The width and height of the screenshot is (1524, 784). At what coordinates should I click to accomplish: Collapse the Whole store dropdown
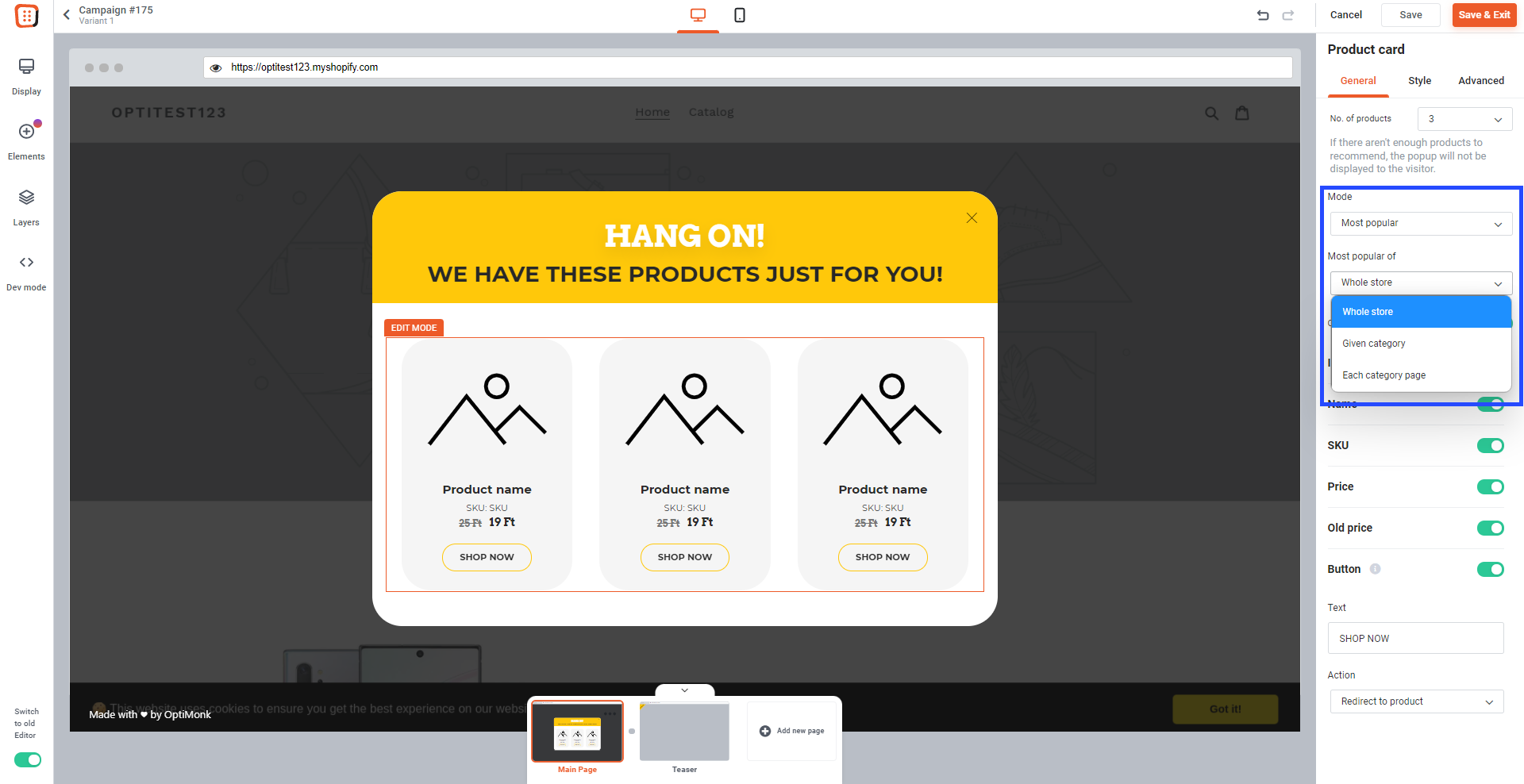(1421, 283)
